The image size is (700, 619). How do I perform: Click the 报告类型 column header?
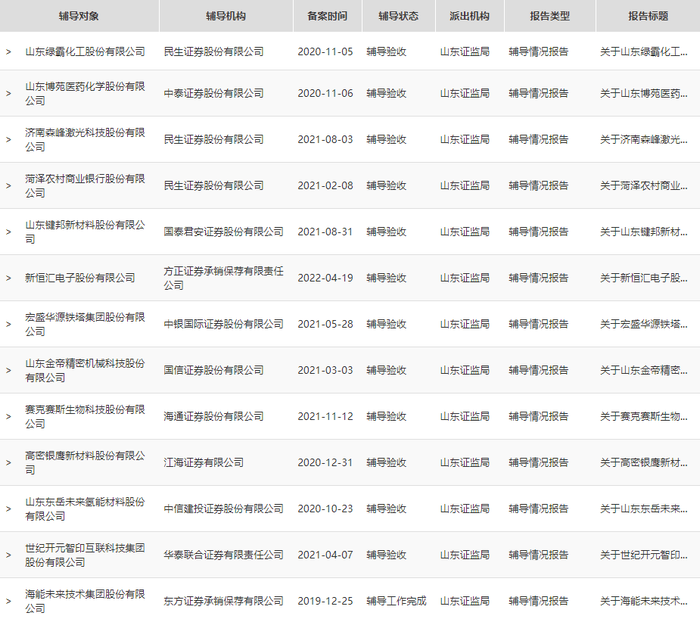(550, 16)
